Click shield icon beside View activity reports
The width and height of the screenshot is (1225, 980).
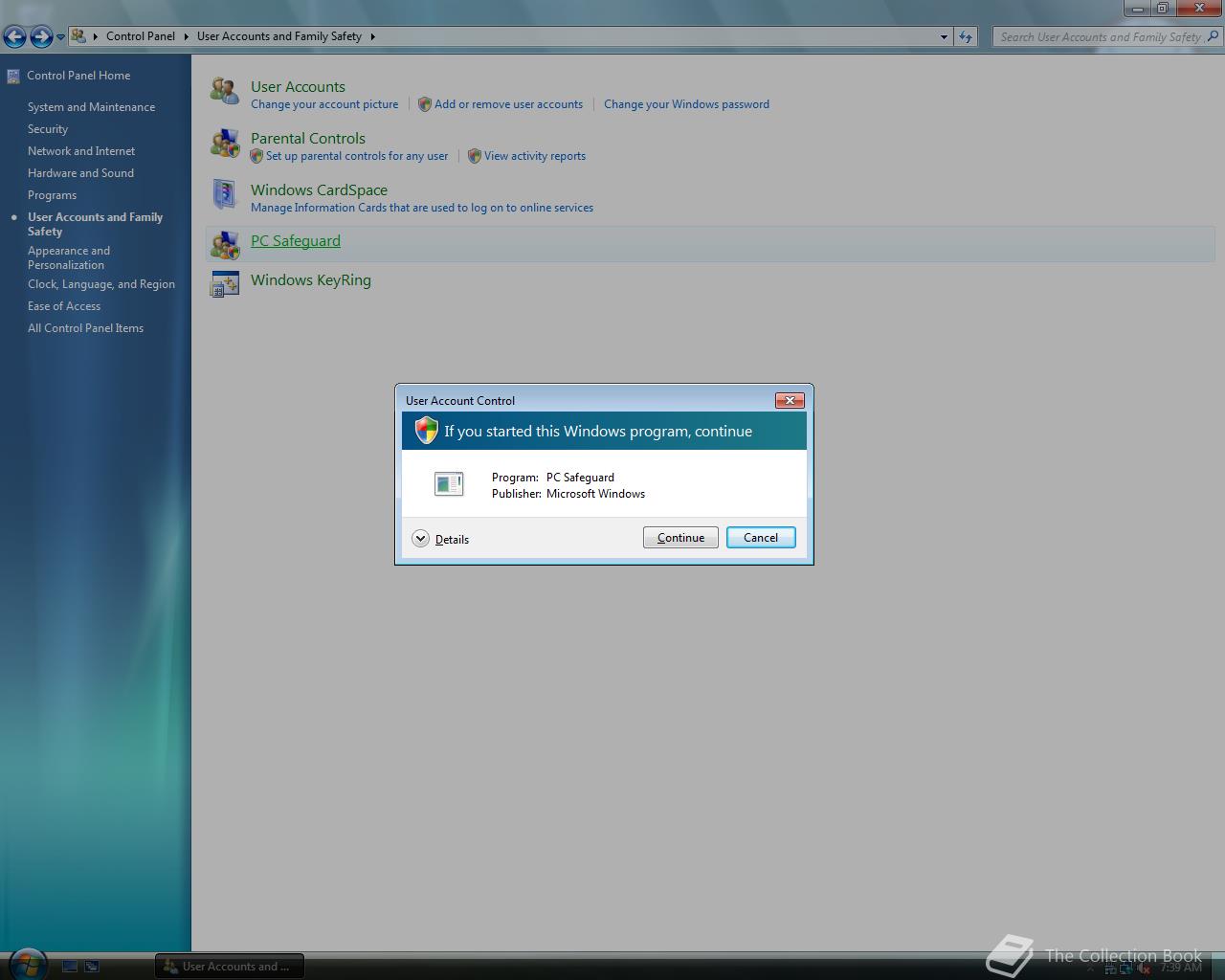(474, 156)
